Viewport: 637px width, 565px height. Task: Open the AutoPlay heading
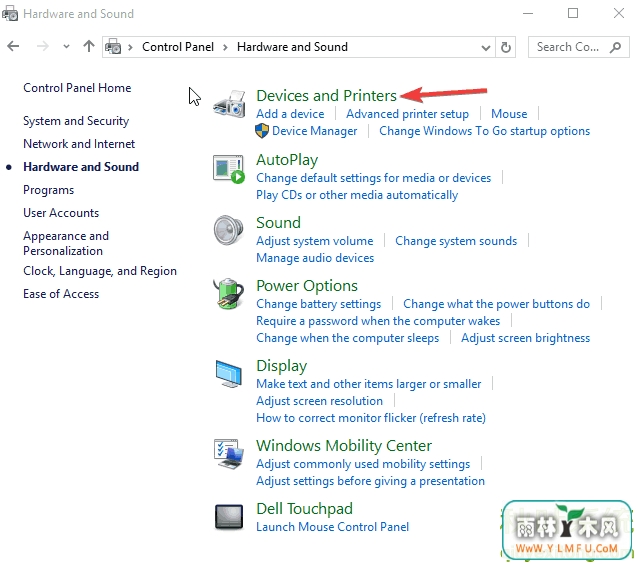tap(287, 160)
